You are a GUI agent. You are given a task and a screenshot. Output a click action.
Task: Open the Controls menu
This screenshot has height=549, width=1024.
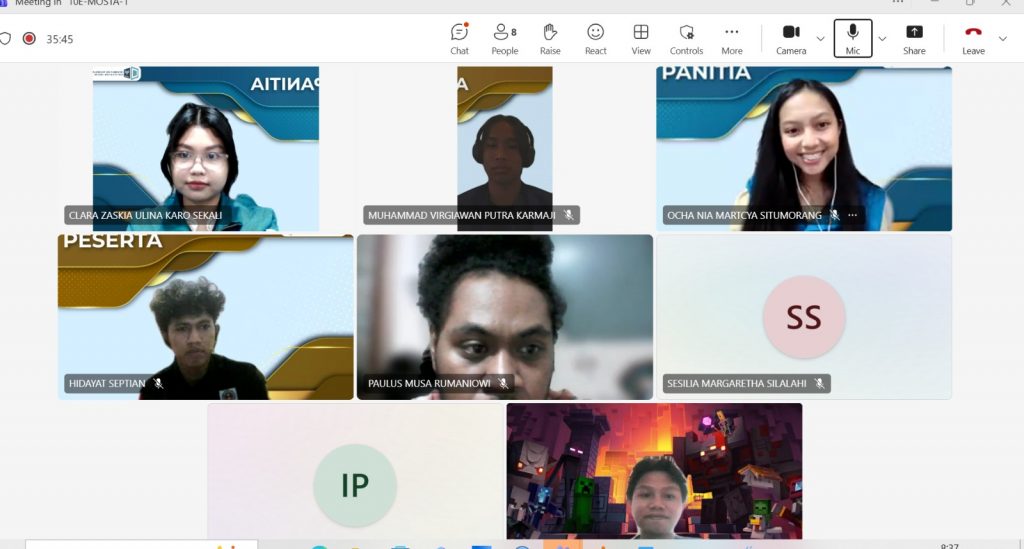[686, 38]
